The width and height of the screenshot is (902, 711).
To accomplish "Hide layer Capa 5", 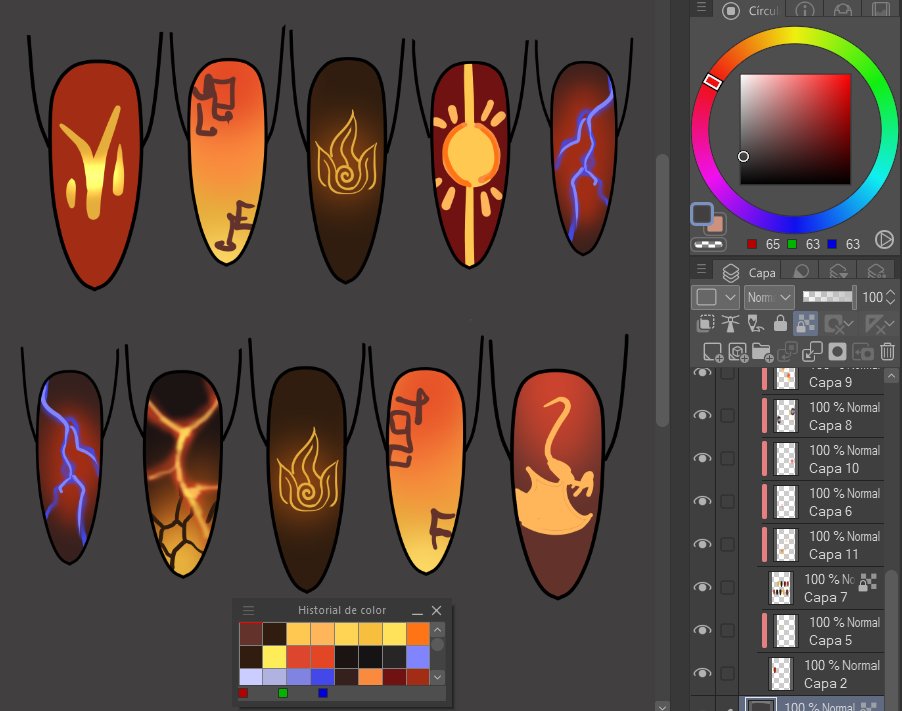I will [702, 630].
